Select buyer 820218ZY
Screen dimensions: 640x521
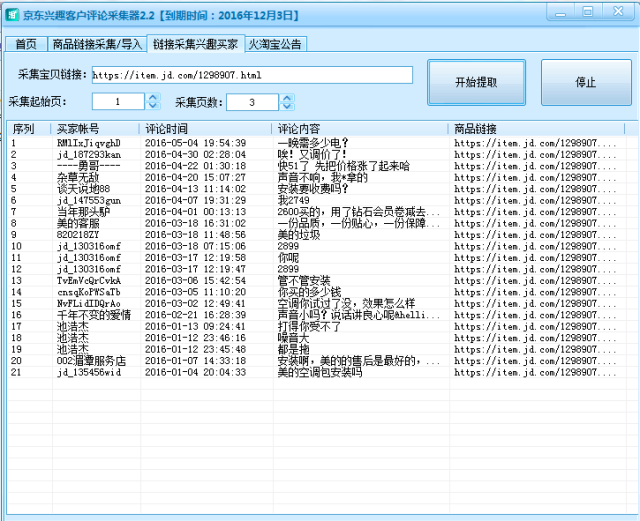click(78, 235)
